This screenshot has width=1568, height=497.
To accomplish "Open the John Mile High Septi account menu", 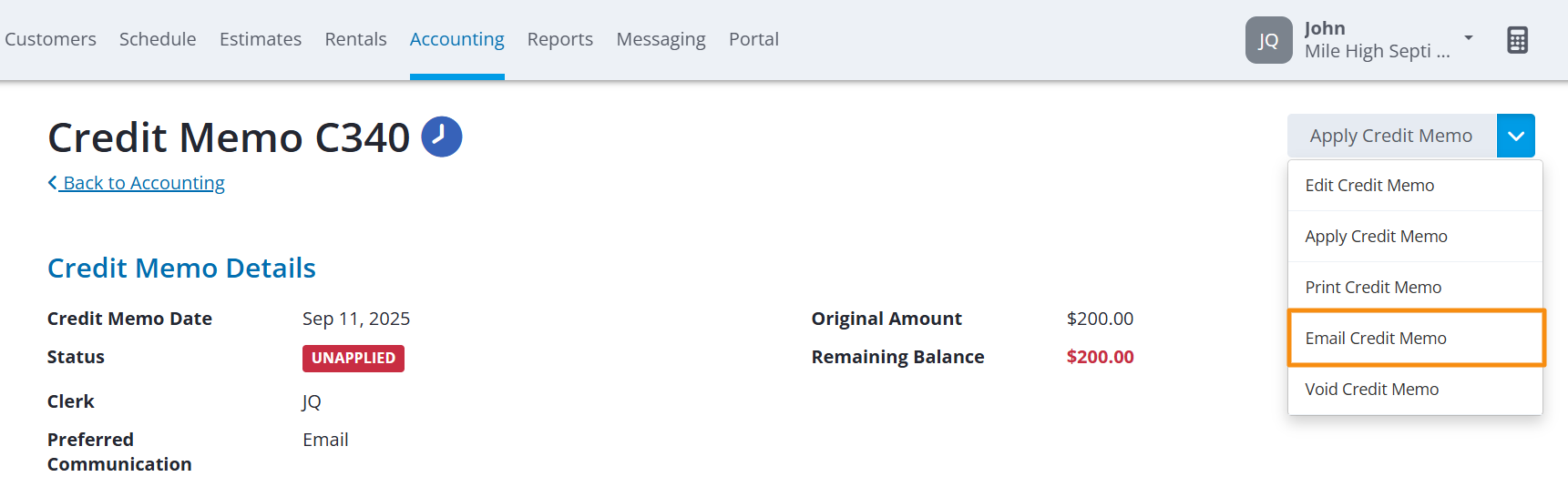I will coord(1377,40).
